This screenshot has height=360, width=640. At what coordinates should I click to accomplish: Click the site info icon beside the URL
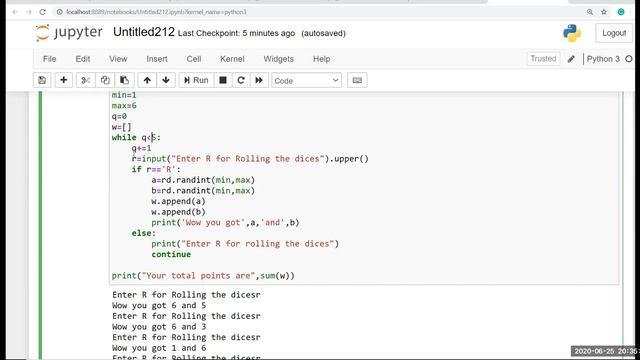coord(60,12)
